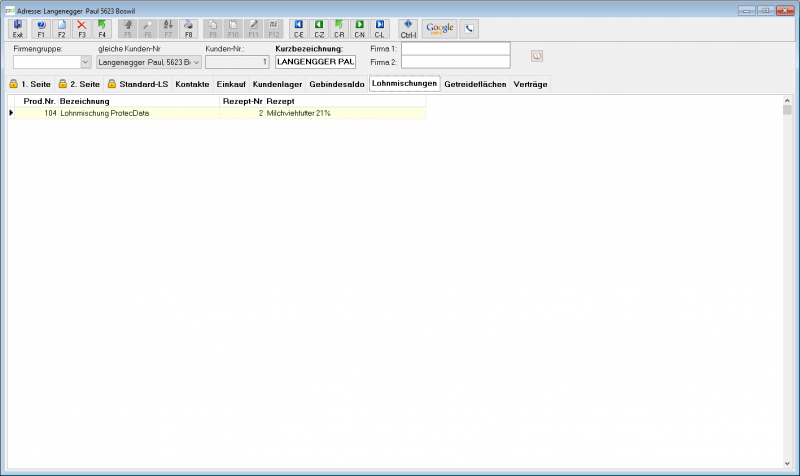Go to previous record with C-Z
The image size is (800, 476).
[319, 29]
